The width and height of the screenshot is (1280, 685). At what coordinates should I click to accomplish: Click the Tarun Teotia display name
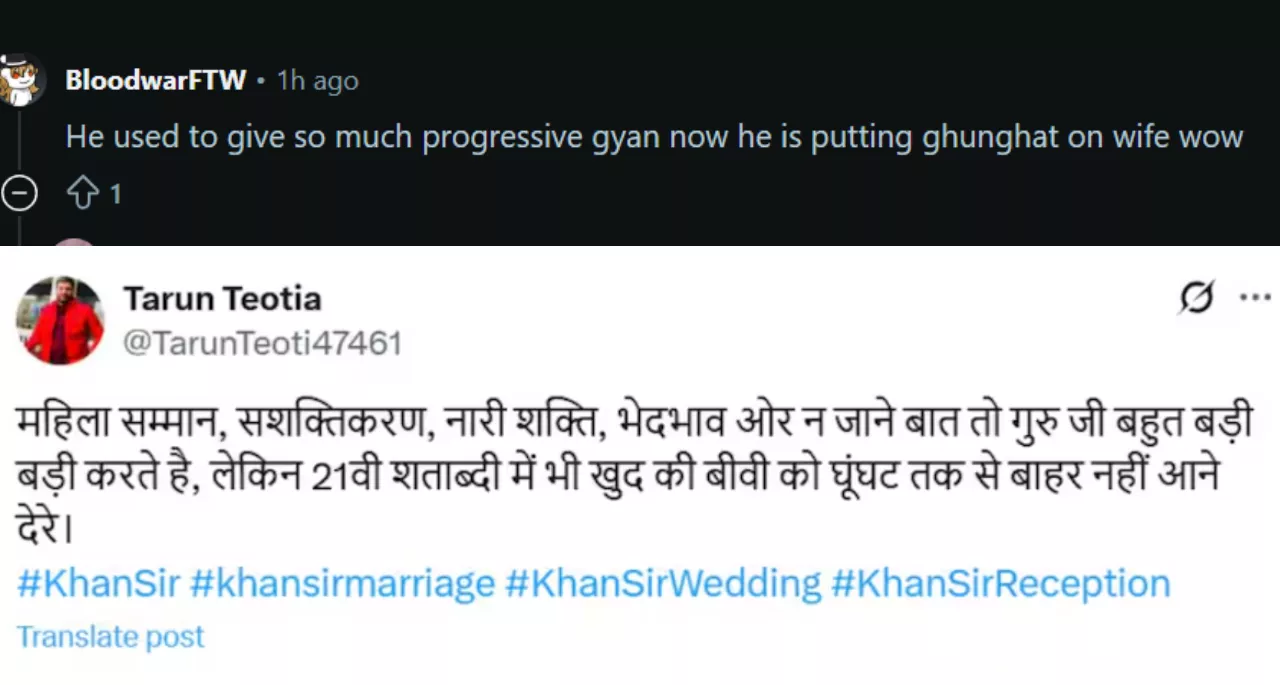(x=222, y=298)
